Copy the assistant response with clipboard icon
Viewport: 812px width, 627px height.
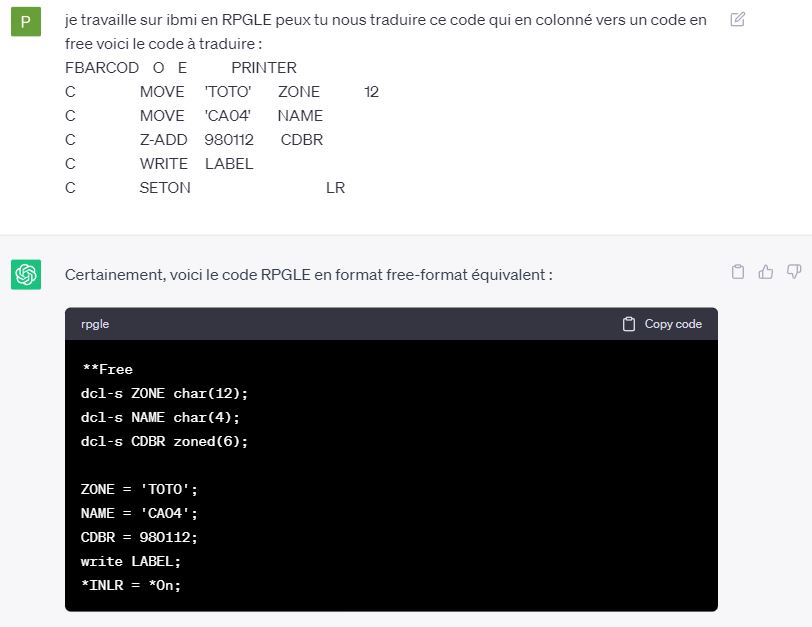pyautogui.click(x=737, y=272)
